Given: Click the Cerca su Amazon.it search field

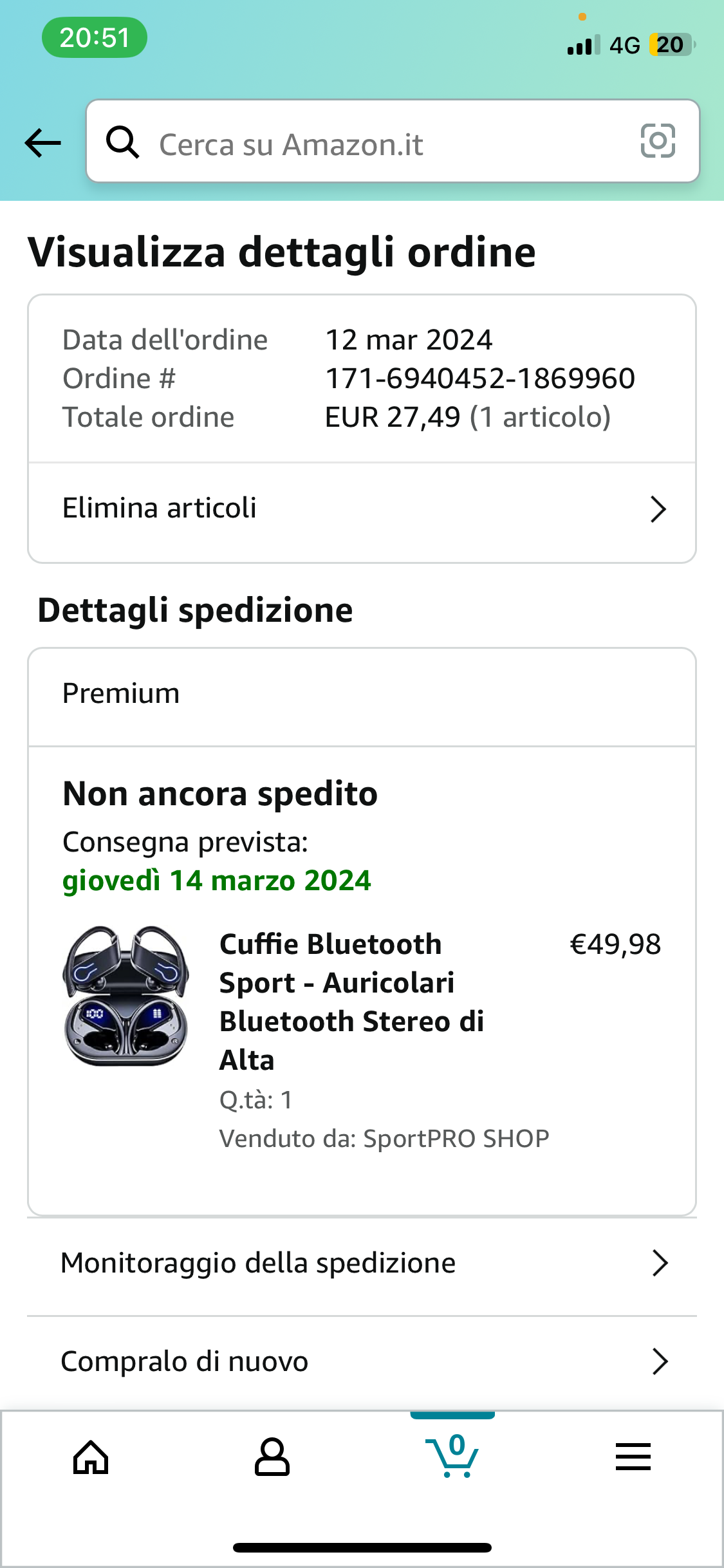Looking at the screenshot, I should coord(393,141).
